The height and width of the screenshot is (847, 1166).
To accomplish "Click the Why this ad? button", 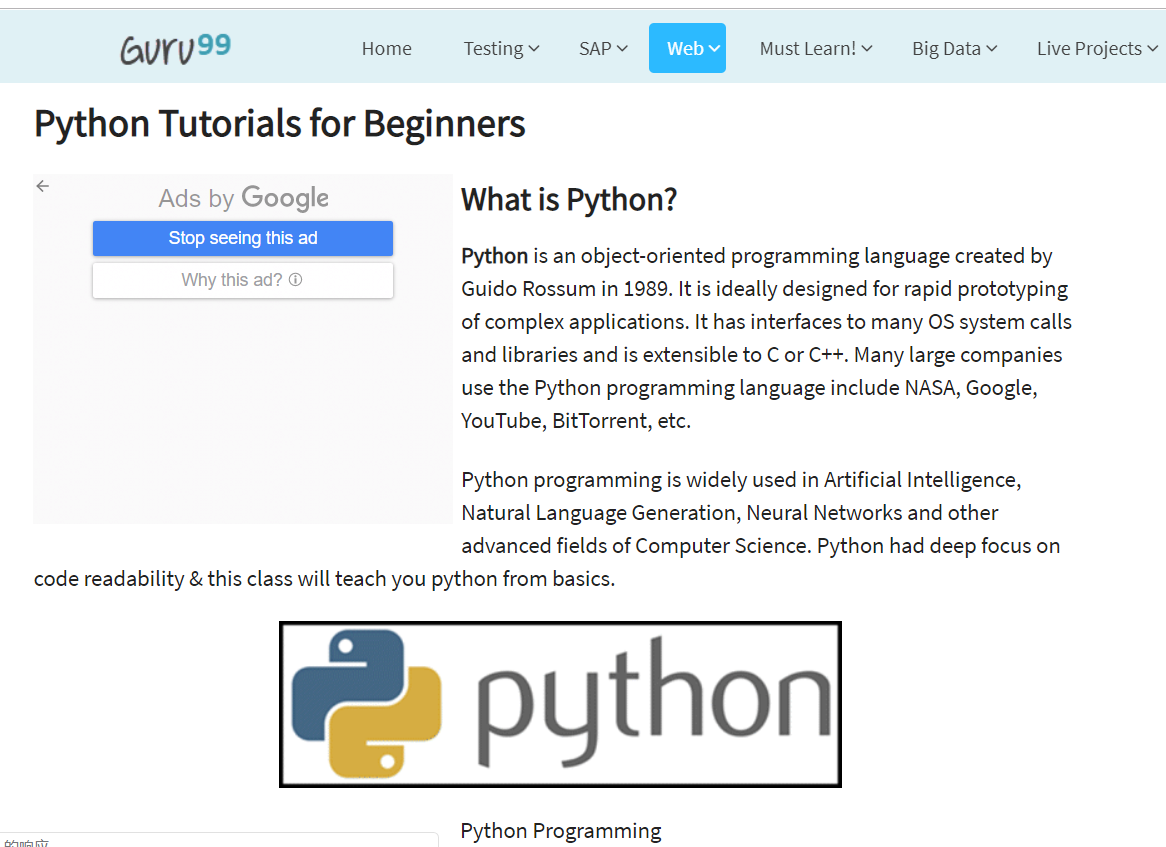I will click(243, 280).
